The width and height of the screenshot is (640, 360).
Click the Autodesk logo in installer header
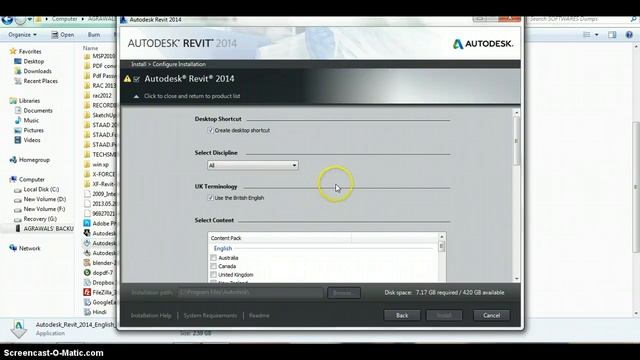[483, 44]
